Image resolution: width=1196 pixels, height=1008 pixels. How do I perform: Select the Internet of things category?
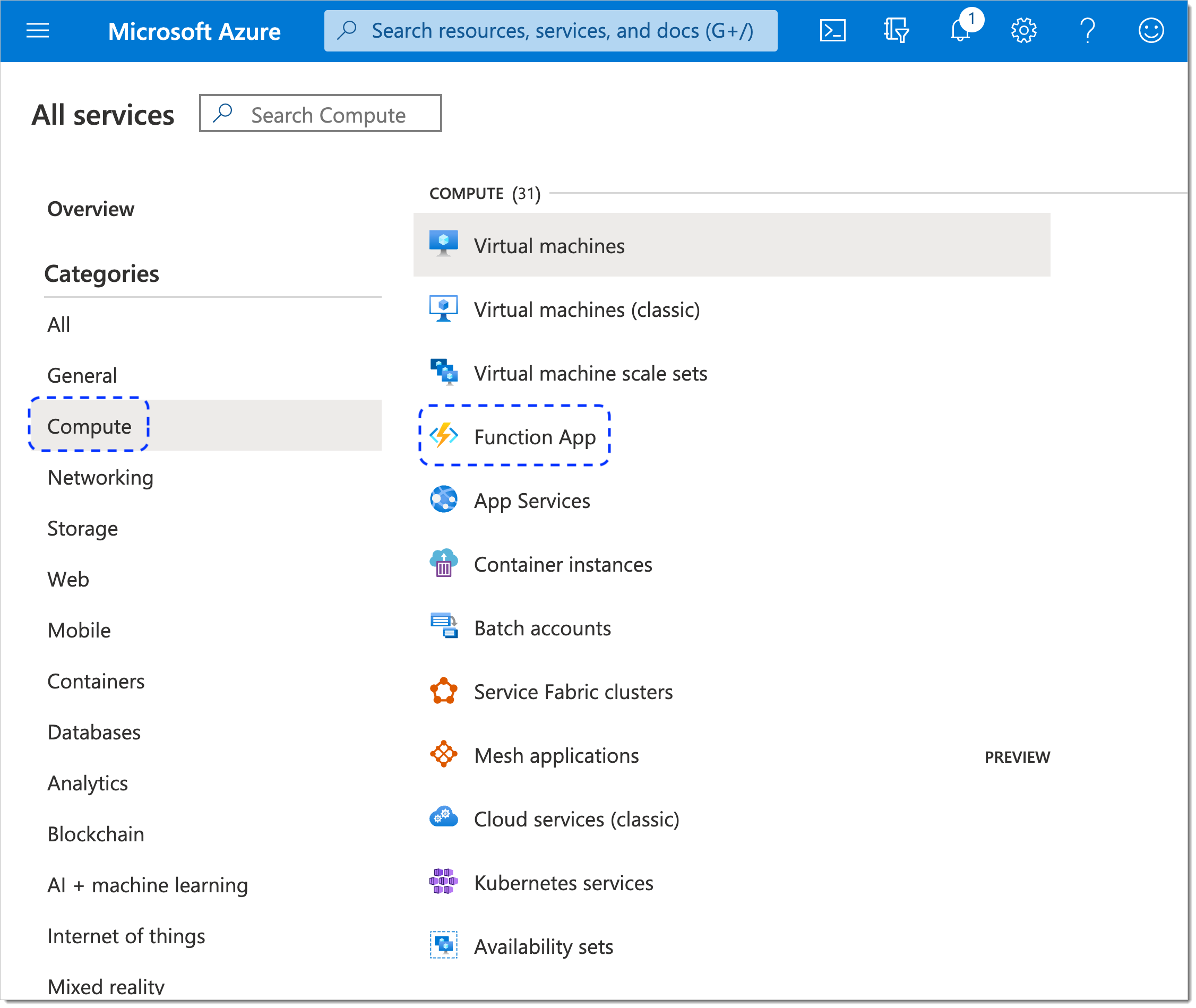pyautogui.click(x=126, y=936)
